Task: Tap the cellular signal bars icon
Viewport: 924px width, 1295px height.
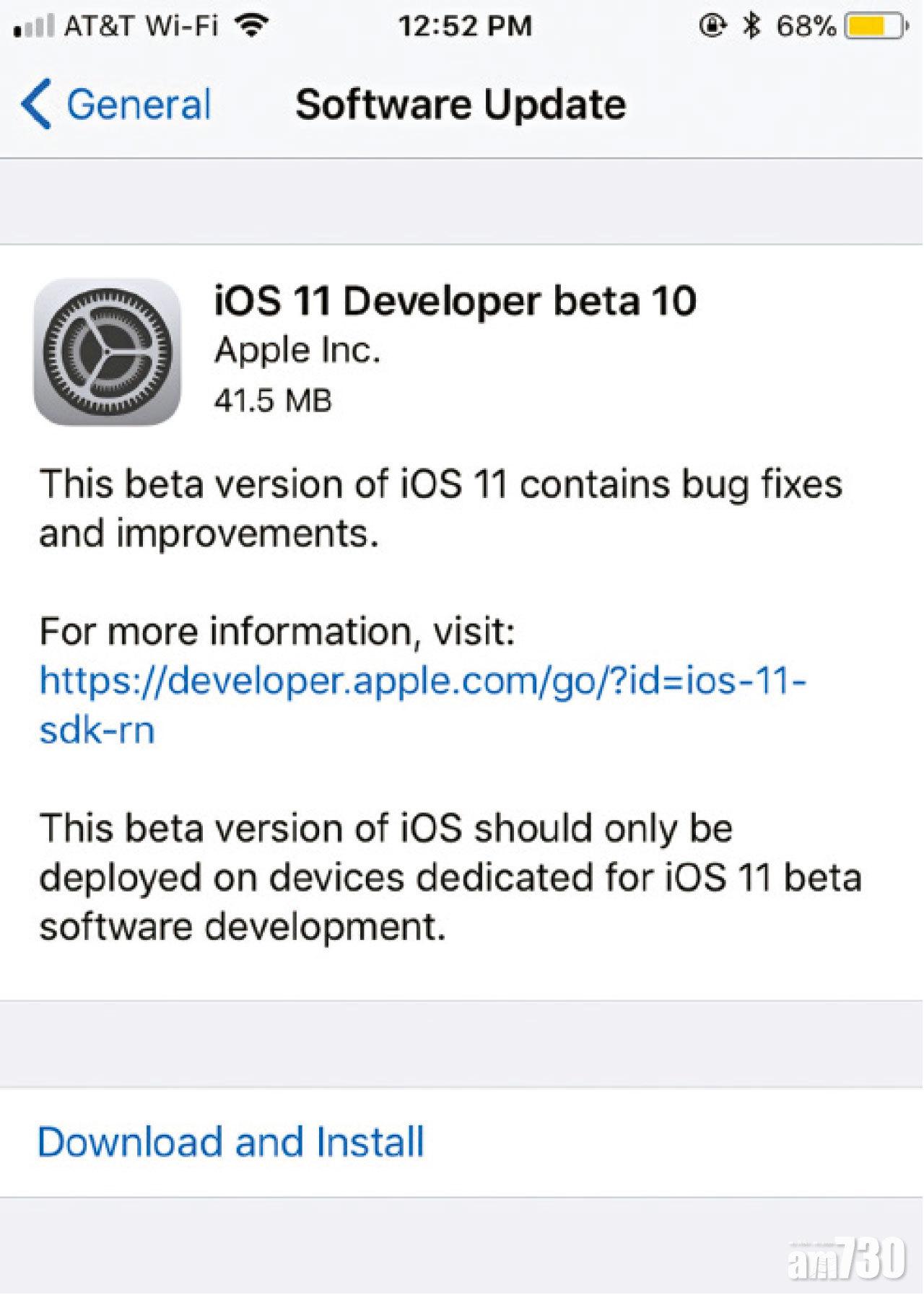Action: coord(33,27)
